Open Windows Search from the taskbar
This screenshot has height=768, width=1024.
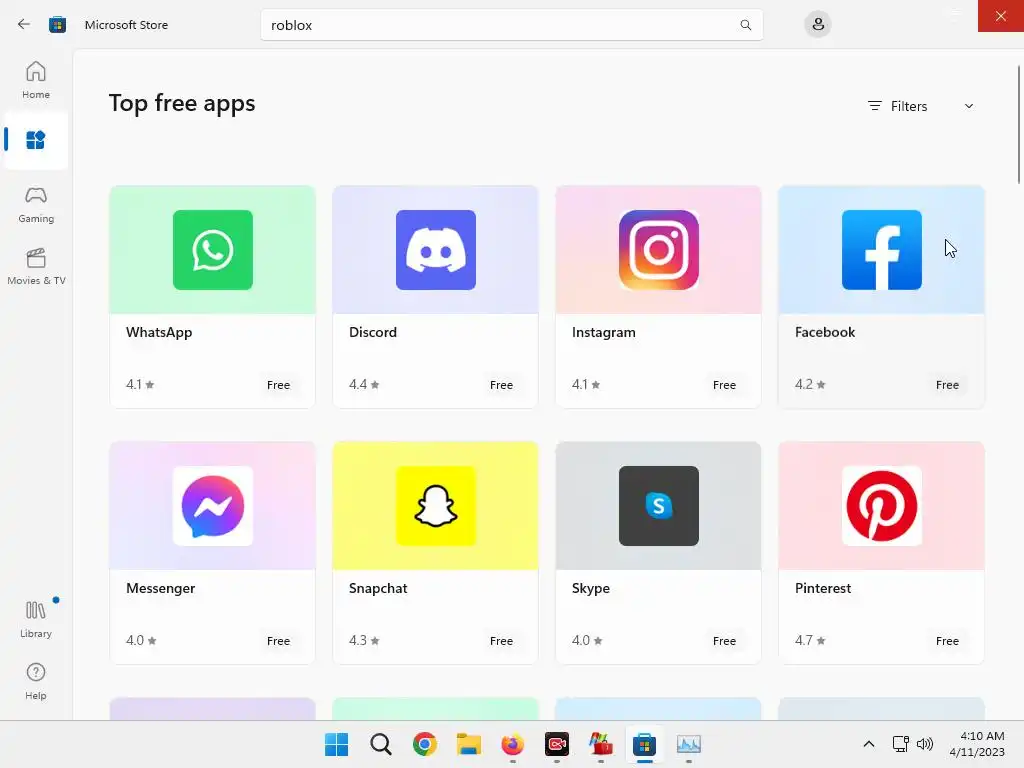[x=381, y=744]
